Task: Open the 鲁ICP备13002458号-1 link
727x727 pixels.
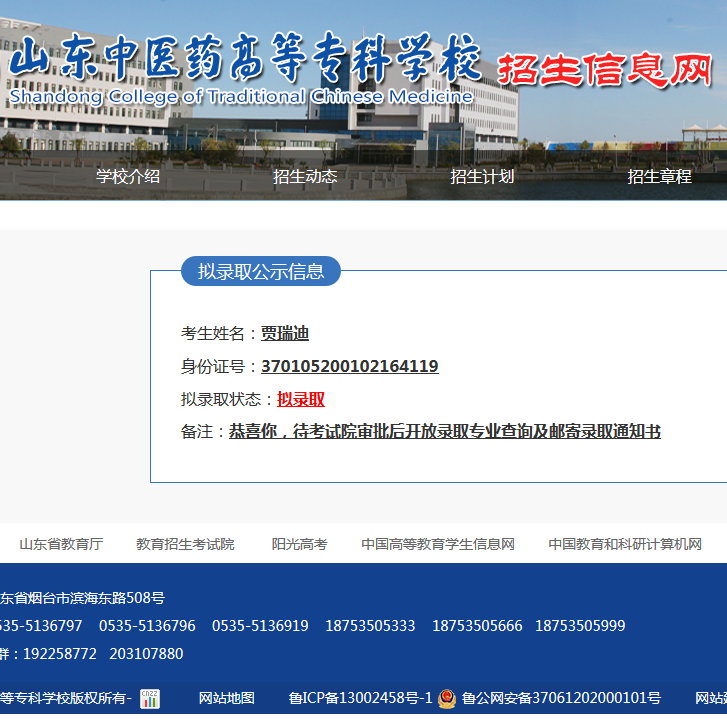Action: (360, 698)
